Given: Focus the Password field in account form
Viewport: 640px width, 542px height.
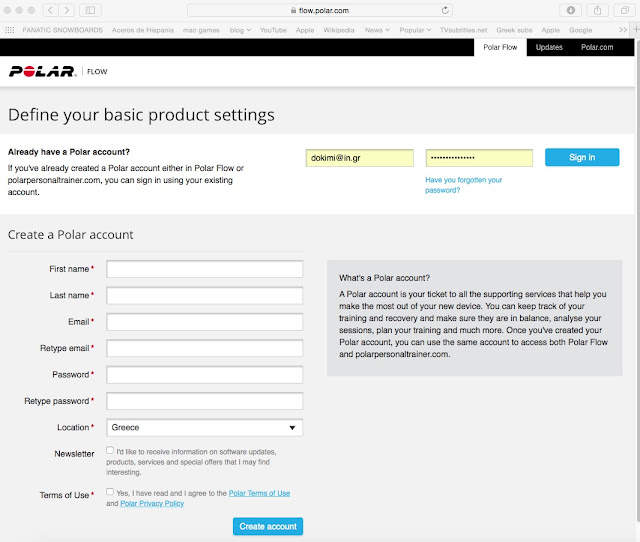Looking at the screenshot, I should pyautogui.click(x=204, y=375).
